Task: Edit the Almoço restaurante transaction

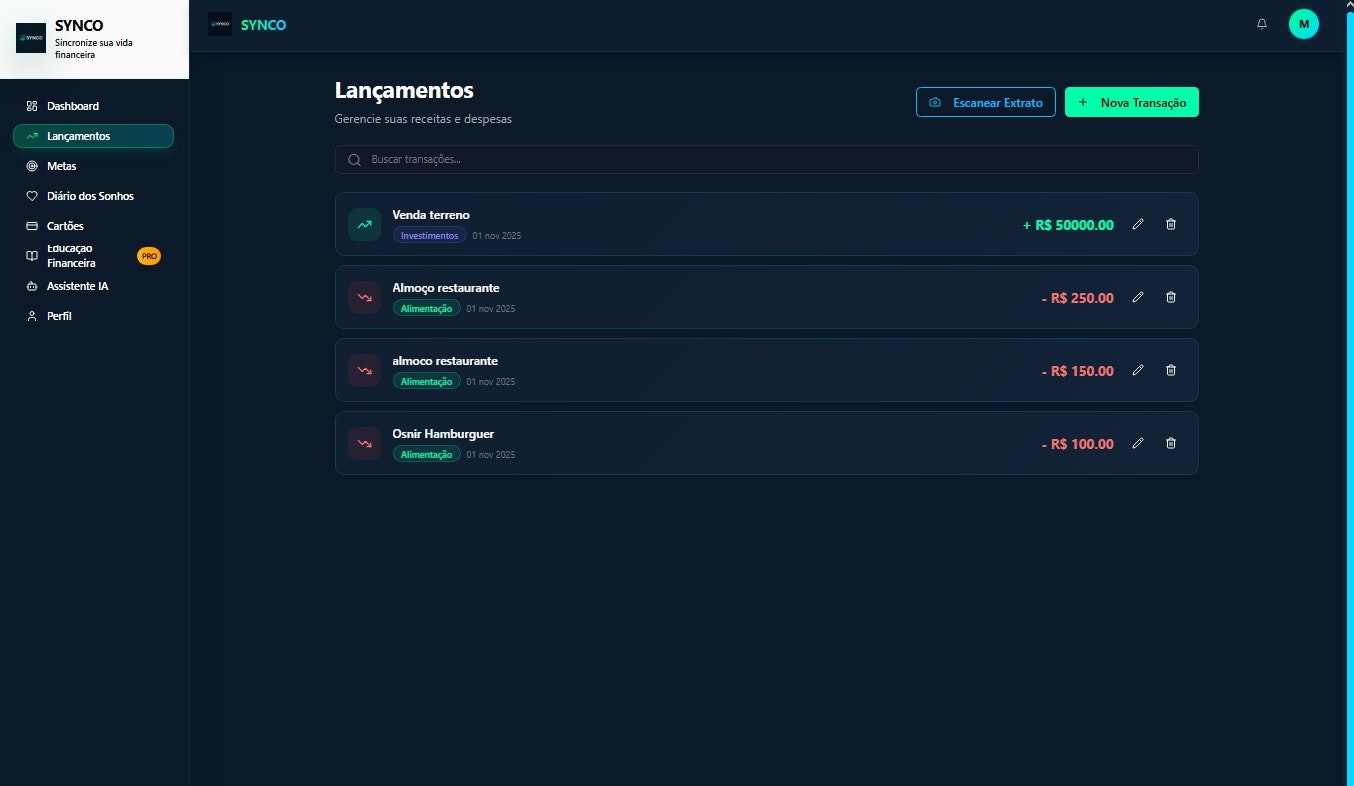Action: click(x=1138, y=297)
